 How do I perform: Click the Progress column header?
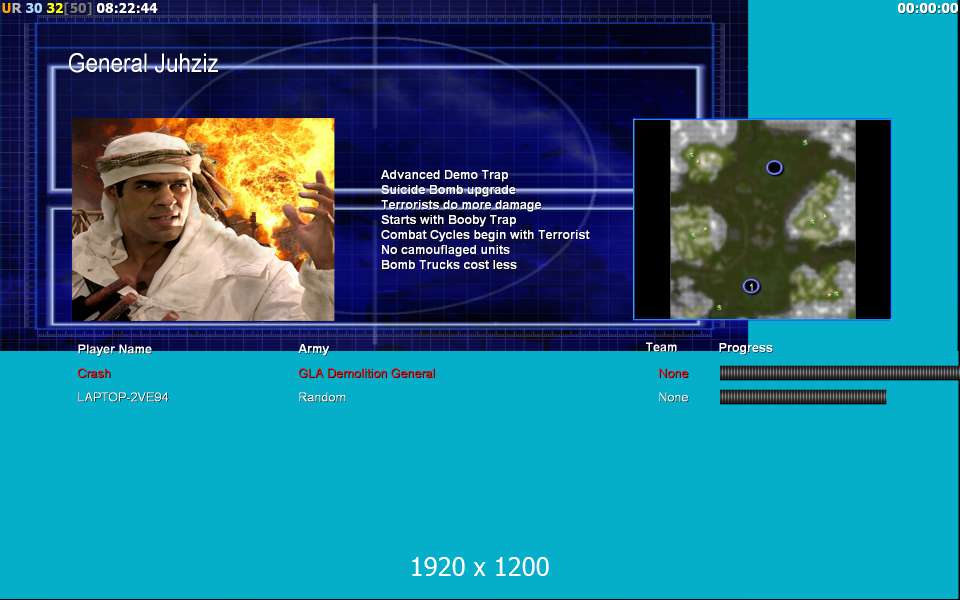click(745, 348)
